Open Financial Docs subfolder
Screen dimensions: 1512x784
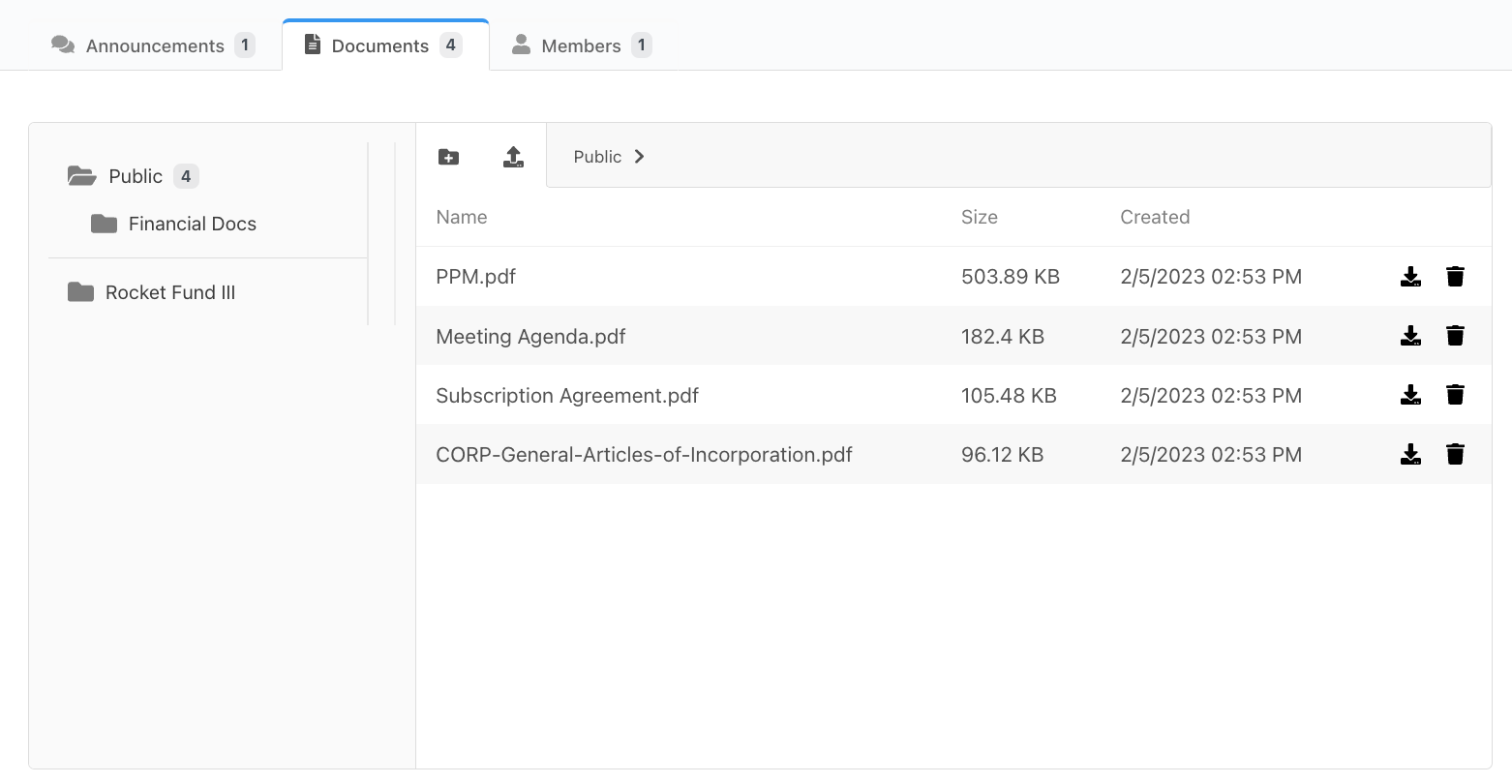[193, 224]
